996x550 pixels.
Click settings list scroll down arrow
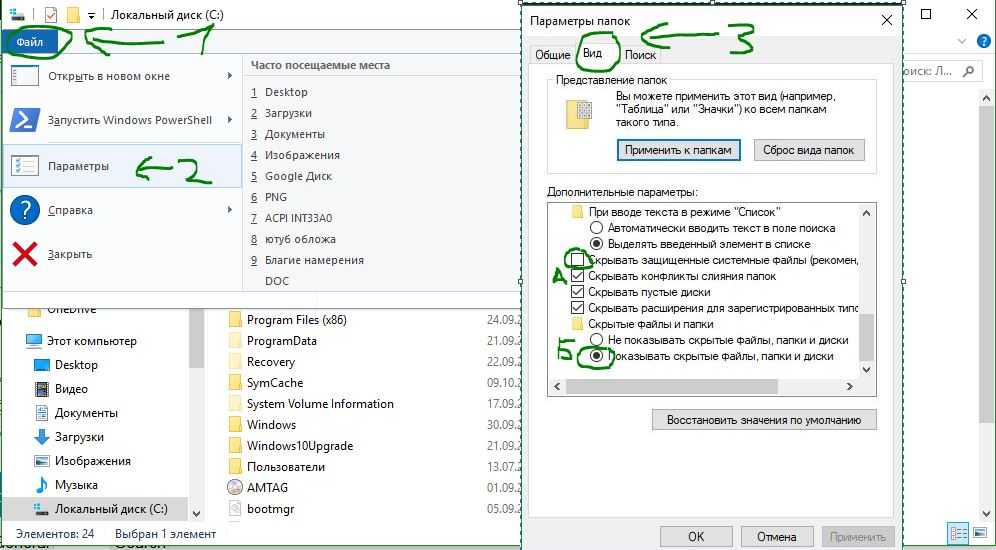[x=867, y=370]
